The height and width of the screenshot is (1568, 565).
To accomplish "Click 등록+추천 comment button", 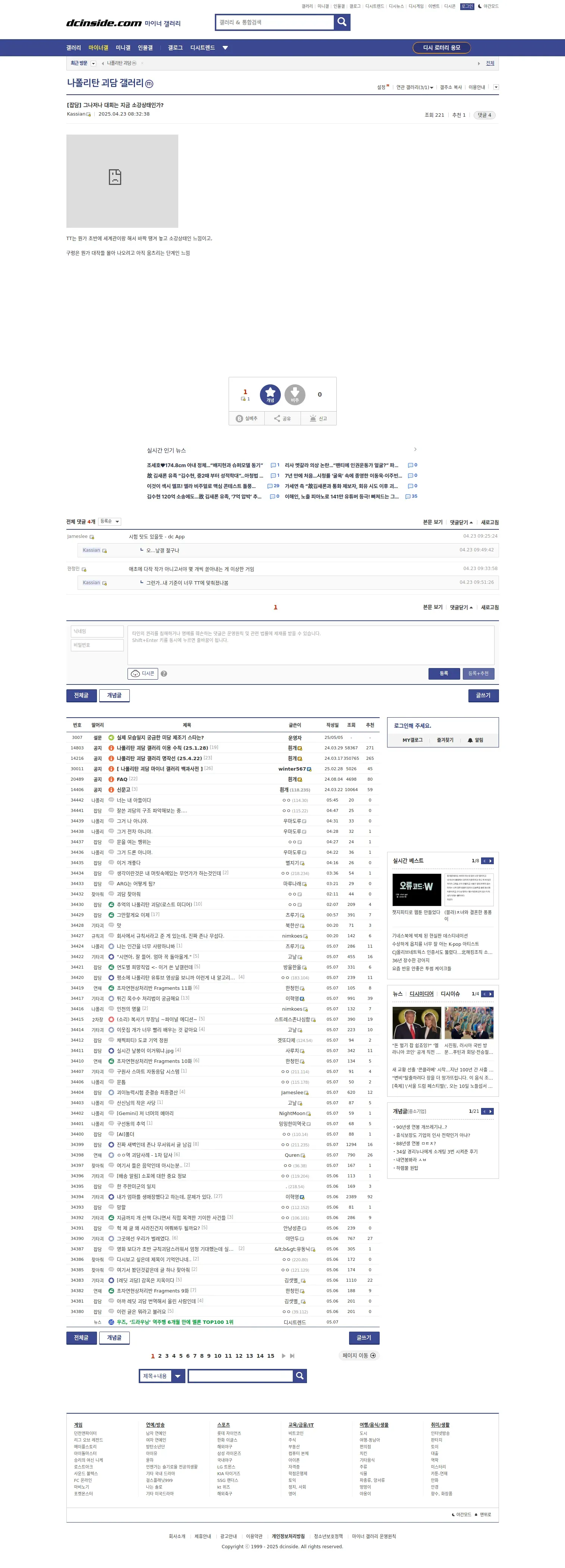I will coord(478,673).
